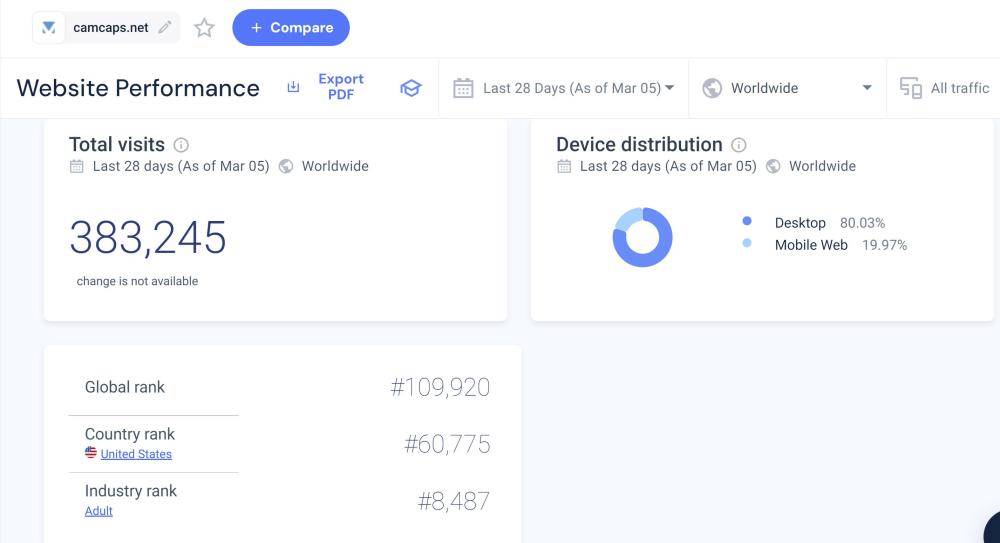Click the Desktop legend color dot

click(747, 222)
